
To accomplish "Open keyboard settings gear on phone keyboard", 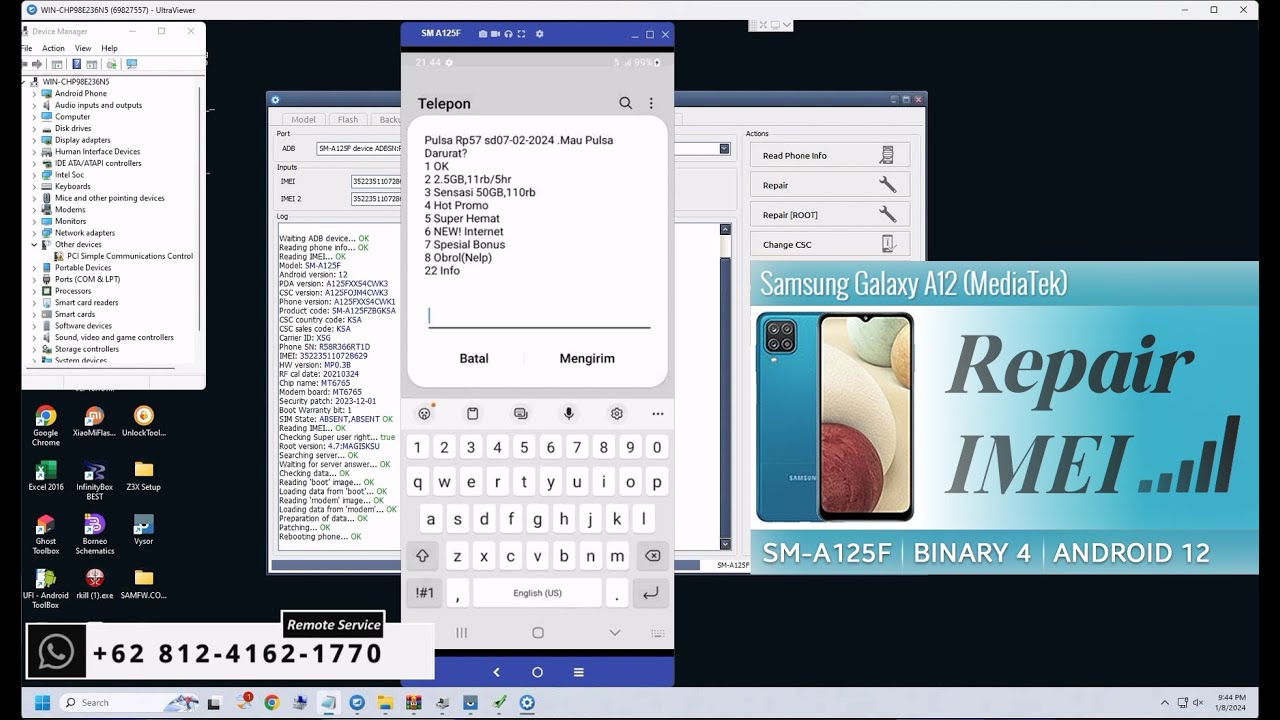I will [617, 413].
